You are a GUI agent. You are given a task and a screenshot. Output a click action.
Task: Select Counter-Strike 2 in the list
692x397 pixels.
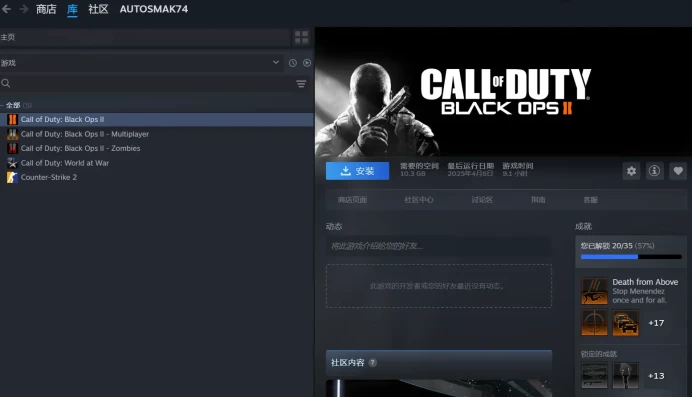(x=157, y=177)
